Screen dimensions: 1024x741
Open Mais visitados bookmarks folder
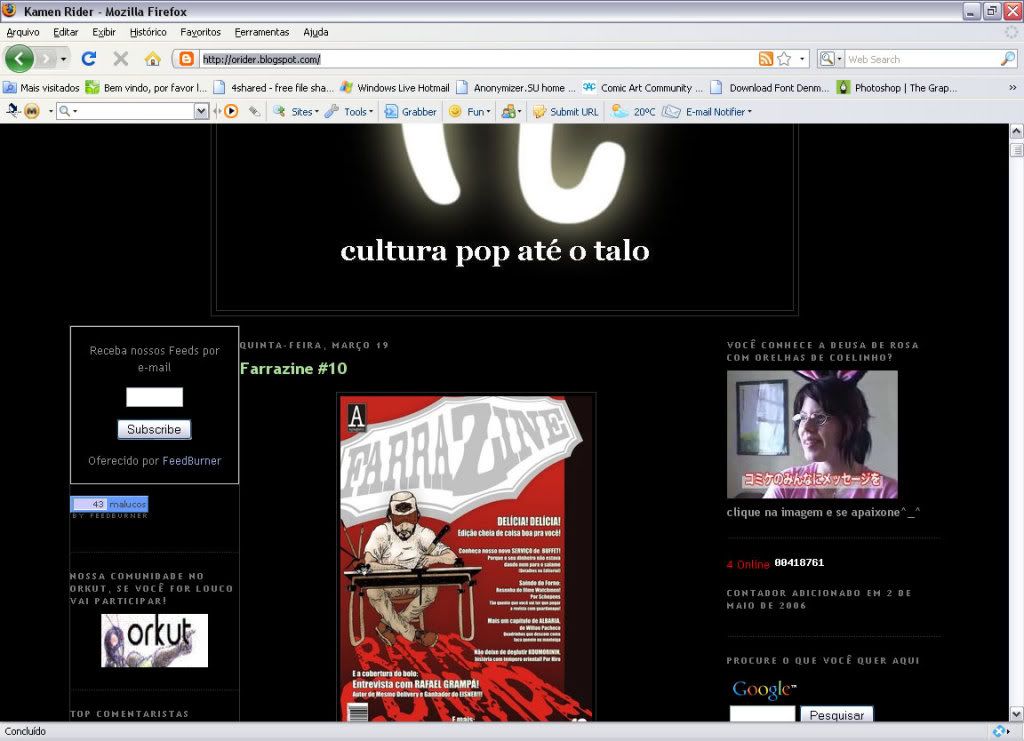pyautogui.click(x=41, y=87)
